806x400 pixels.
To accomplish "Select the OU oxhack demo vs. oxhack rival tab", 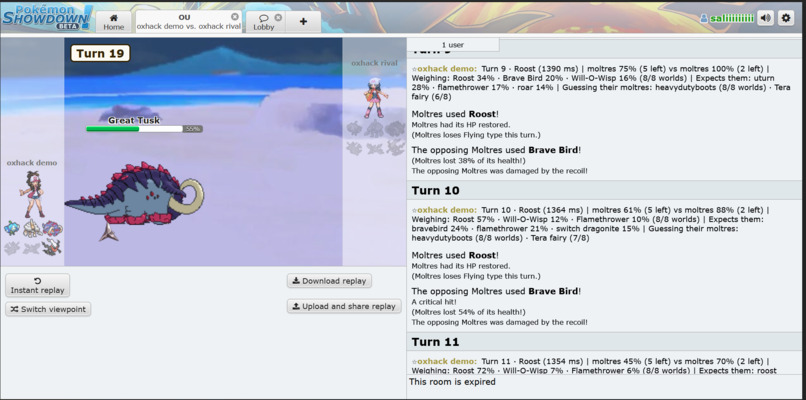I will pyautogui.click(x=188, y=22).
